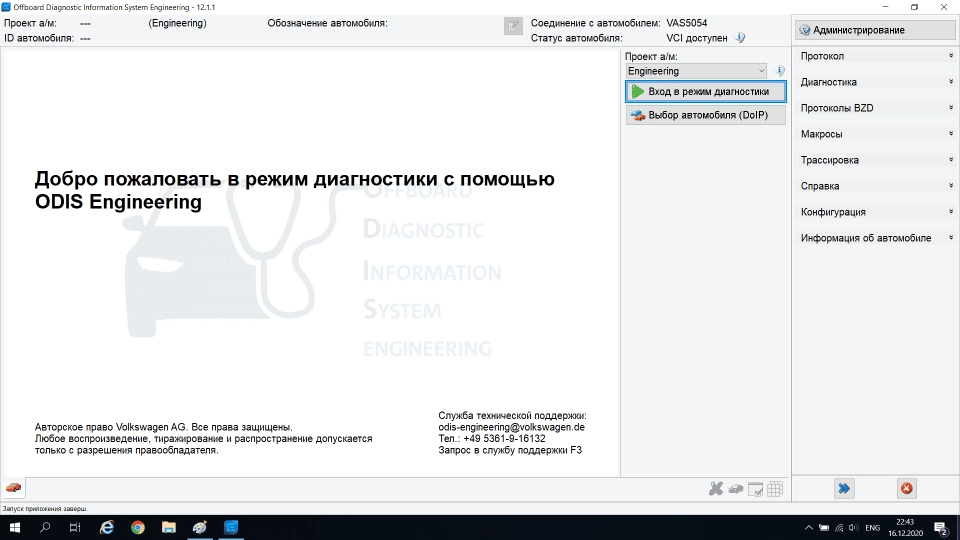The image size is (960, 540).
Task: Open the Администрирование panel
Action: pos(876,30)
